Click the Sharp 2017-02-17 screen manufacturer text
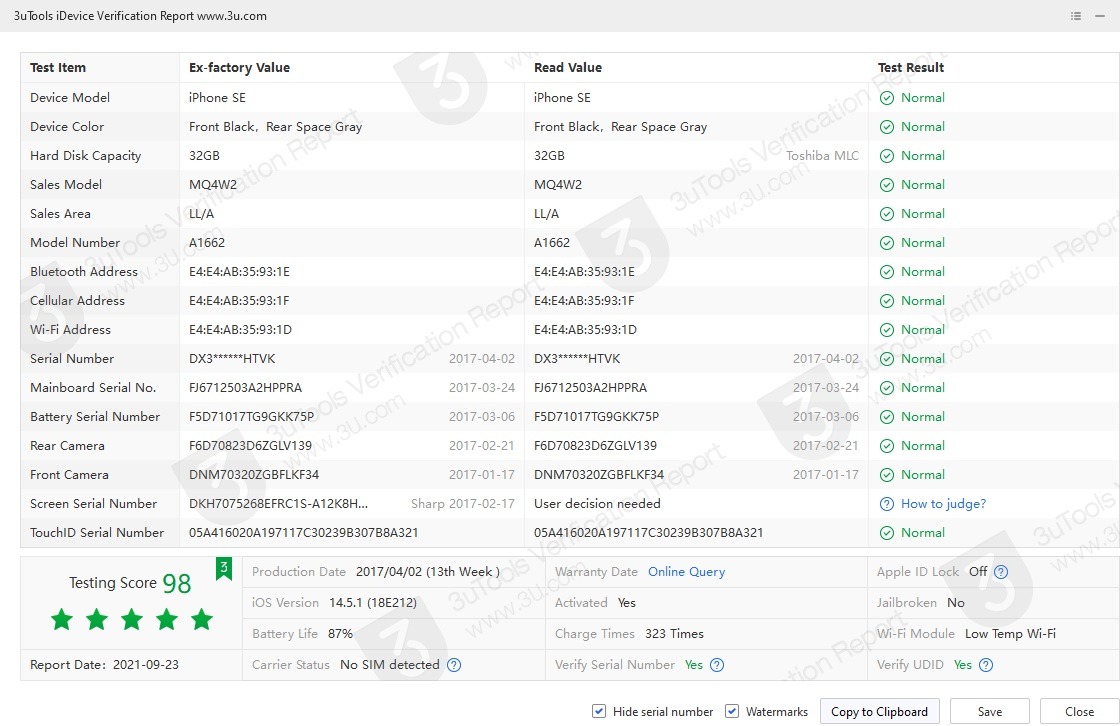Screen dimensions: 1120x726 click(463, 504)
